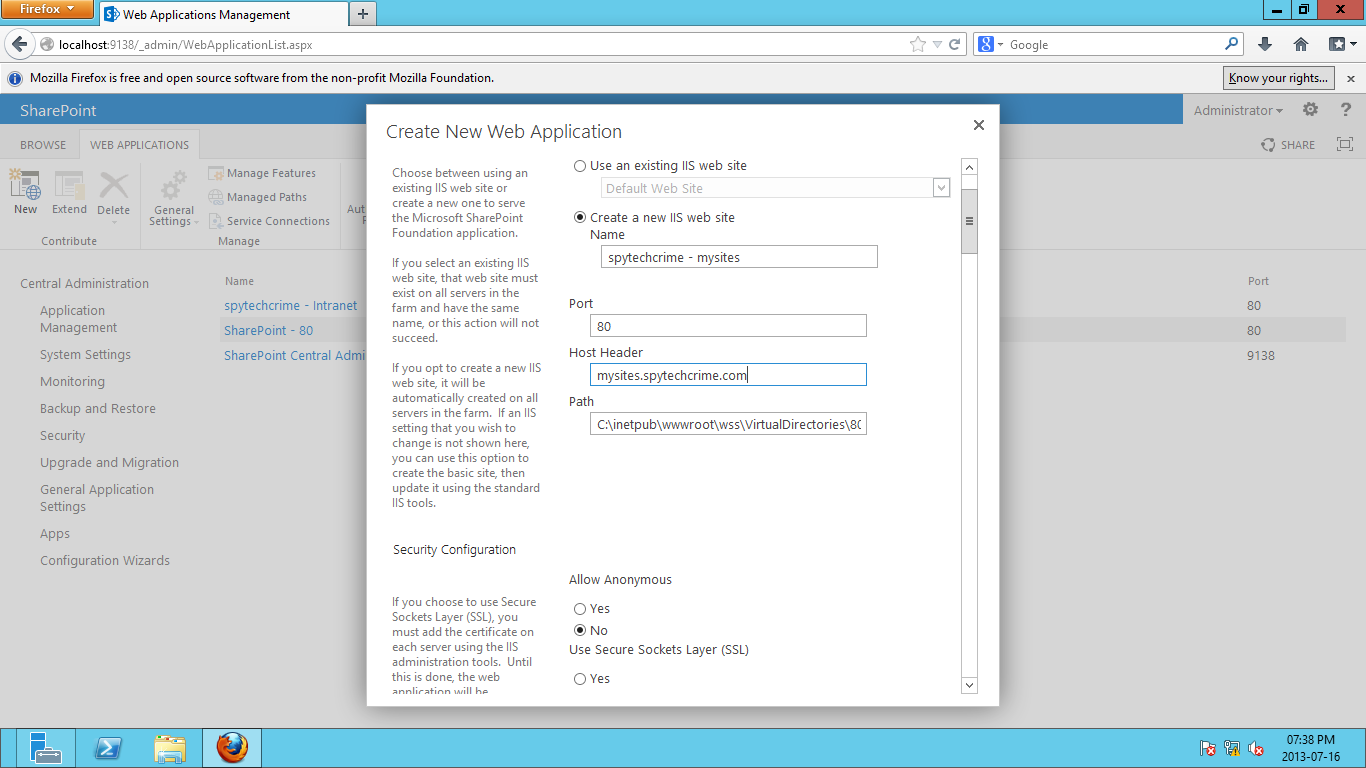Switch to the WEB APPLICATIONS ribbon tab
Image resolution: width=1366 pixels, height=768 pixels.
pos(139,145)
